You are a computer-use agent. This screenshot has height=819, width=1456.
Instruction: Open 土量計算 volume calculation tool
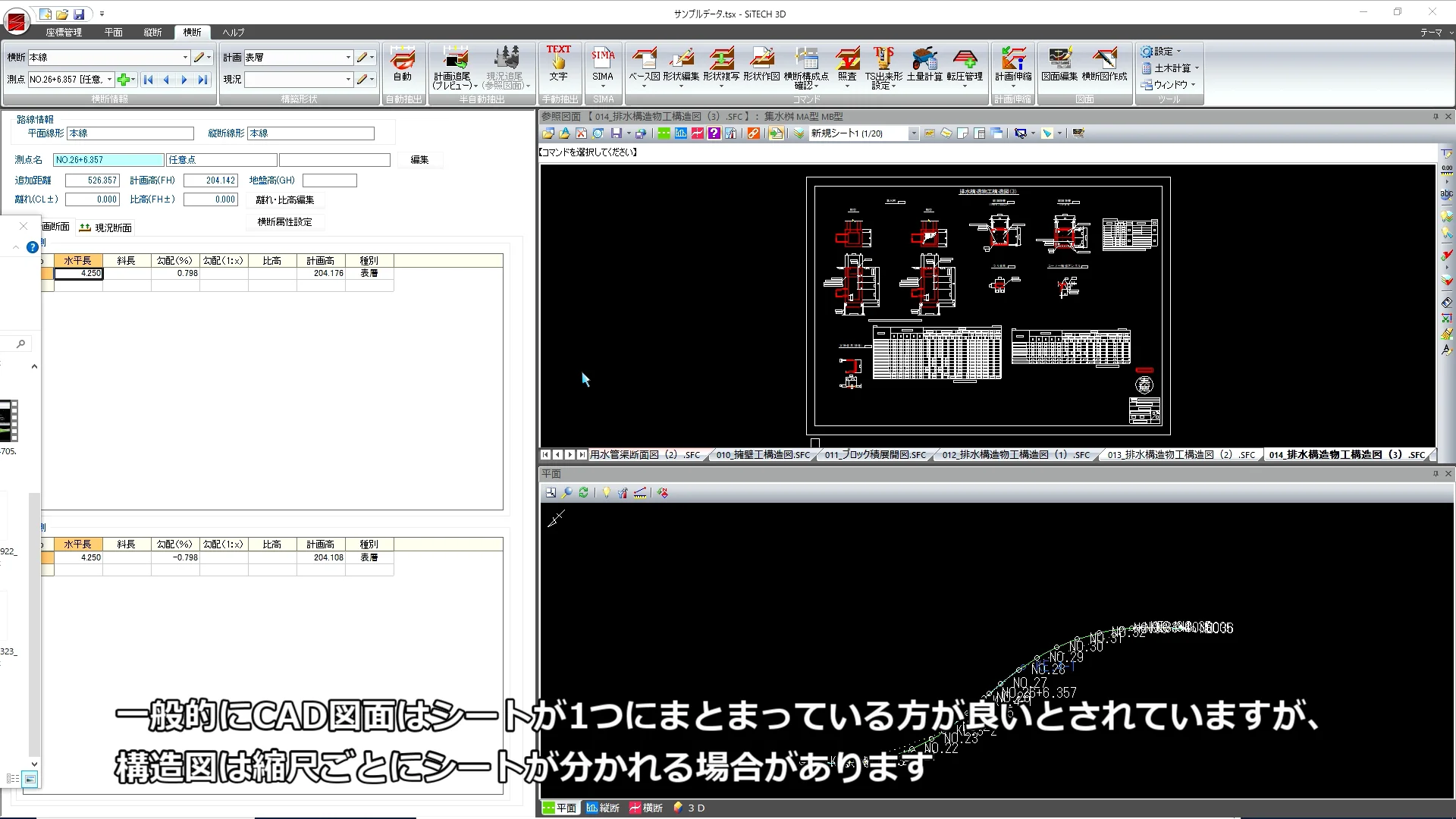(925, 67)
